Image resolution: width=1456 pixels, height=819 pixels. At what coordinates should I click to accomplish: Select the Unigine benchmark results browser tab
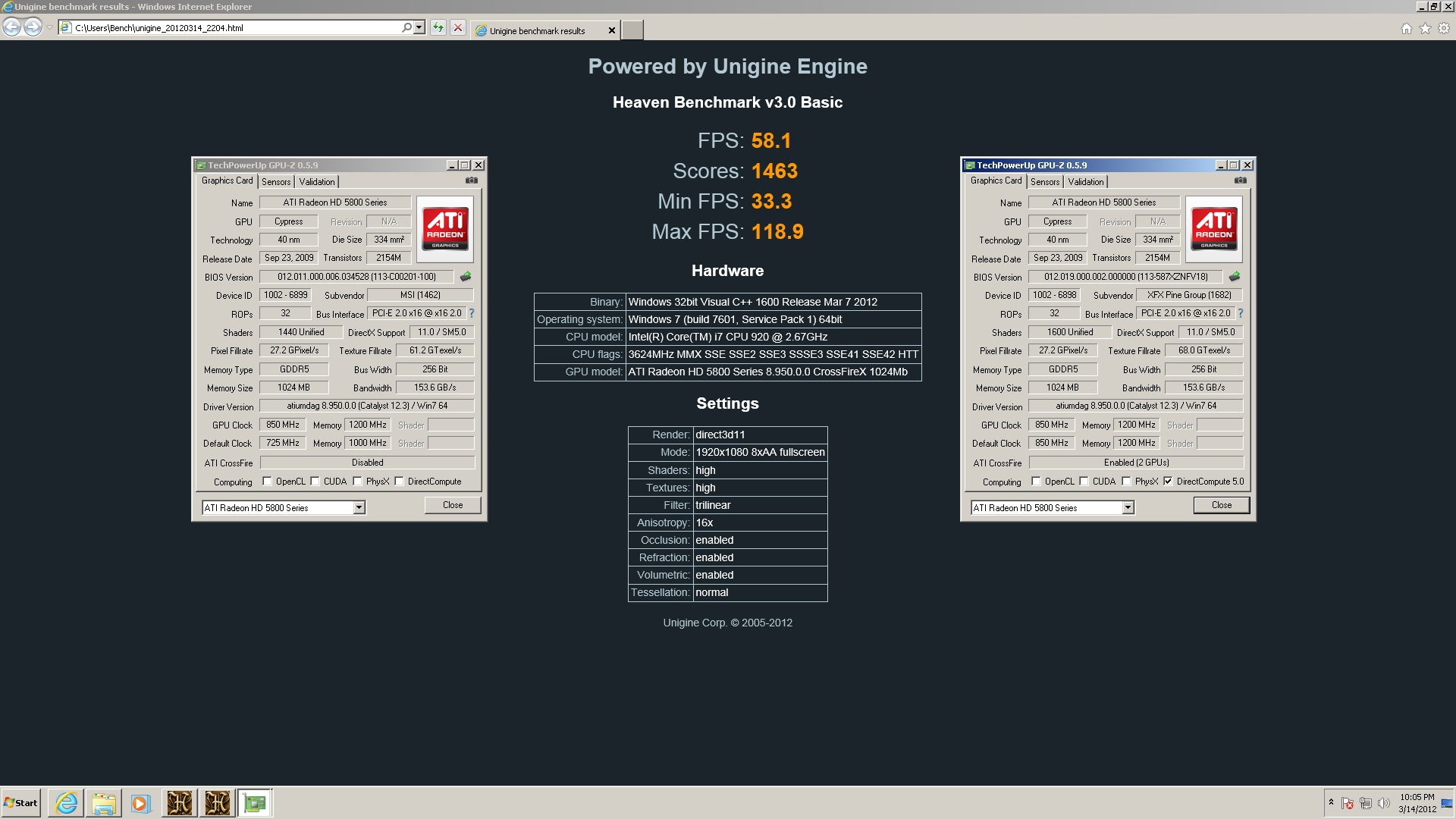(x=544, y=30)
